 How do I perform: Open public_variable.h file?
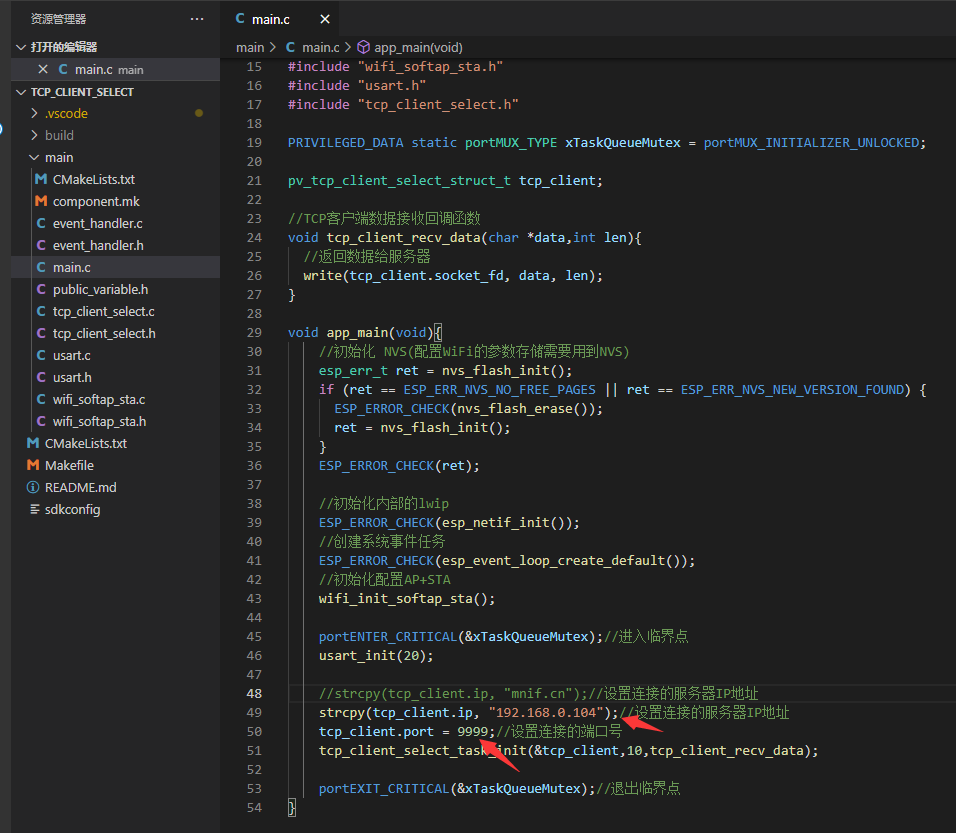coord(100,289)
